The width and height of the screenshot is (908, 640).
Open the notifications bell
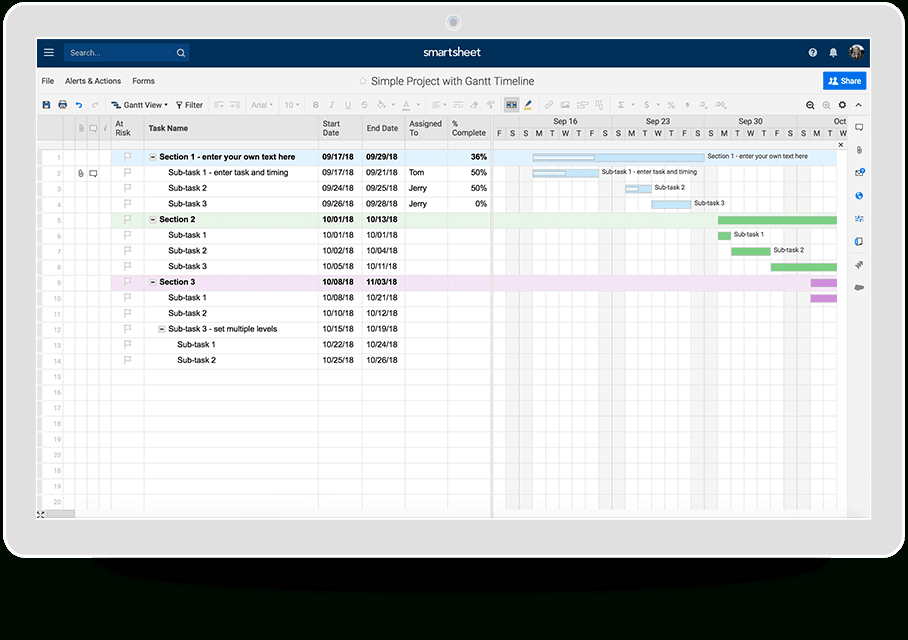point(833,53)
